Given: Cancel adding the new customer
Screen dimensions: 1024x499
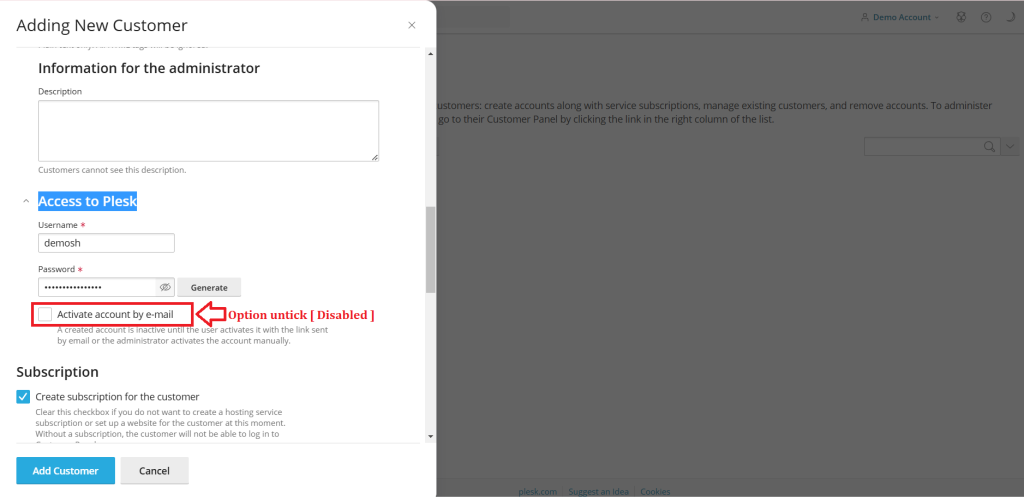Looking at the screenshot, I should 155,470.
